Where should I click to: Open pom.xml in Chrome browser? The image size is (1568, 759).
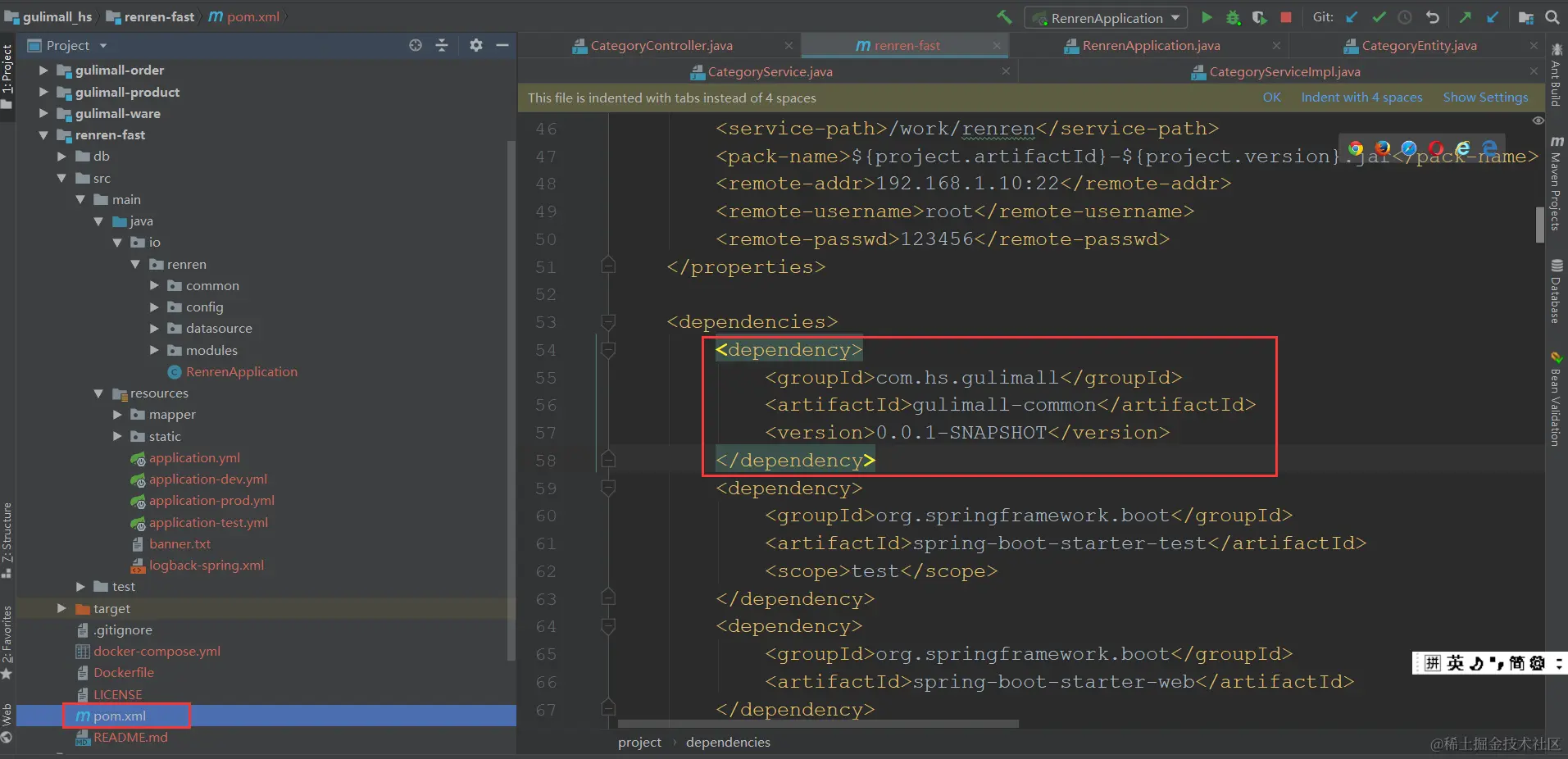click(x=1356, y=148)
